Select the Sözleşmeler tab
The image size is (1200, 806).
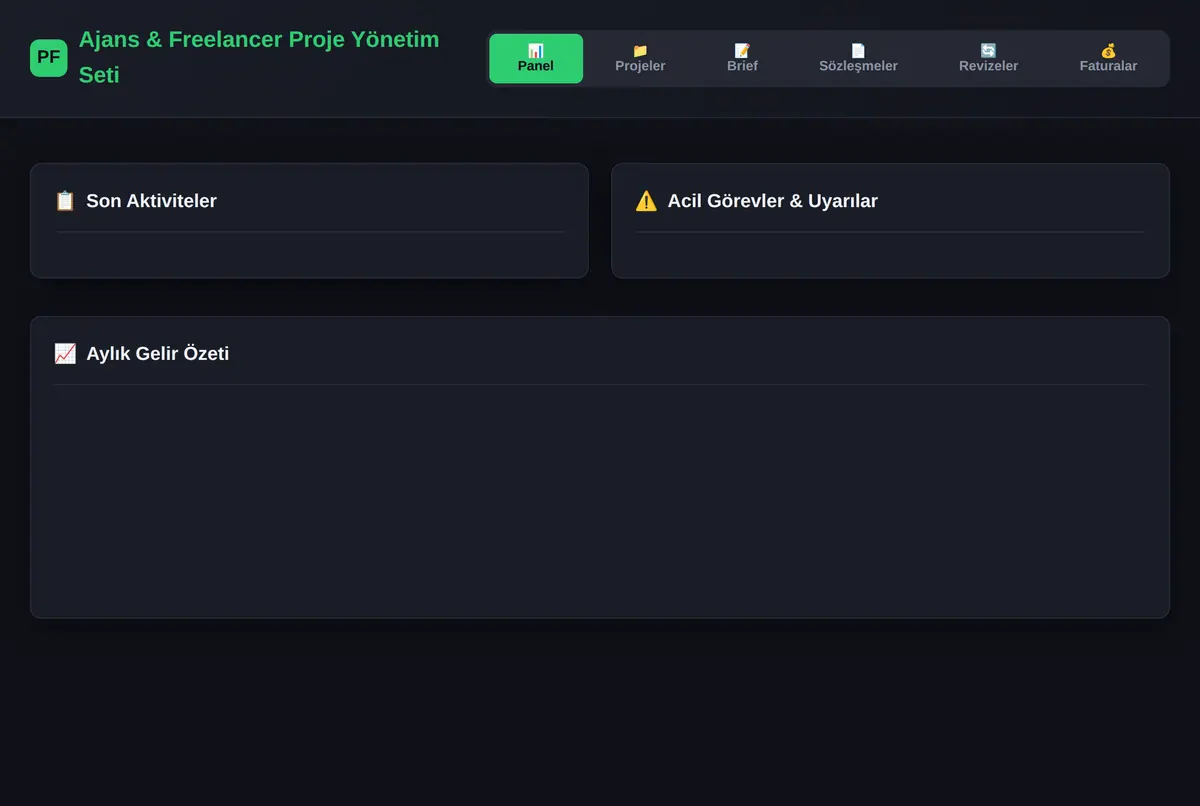(x=858, y=59)
